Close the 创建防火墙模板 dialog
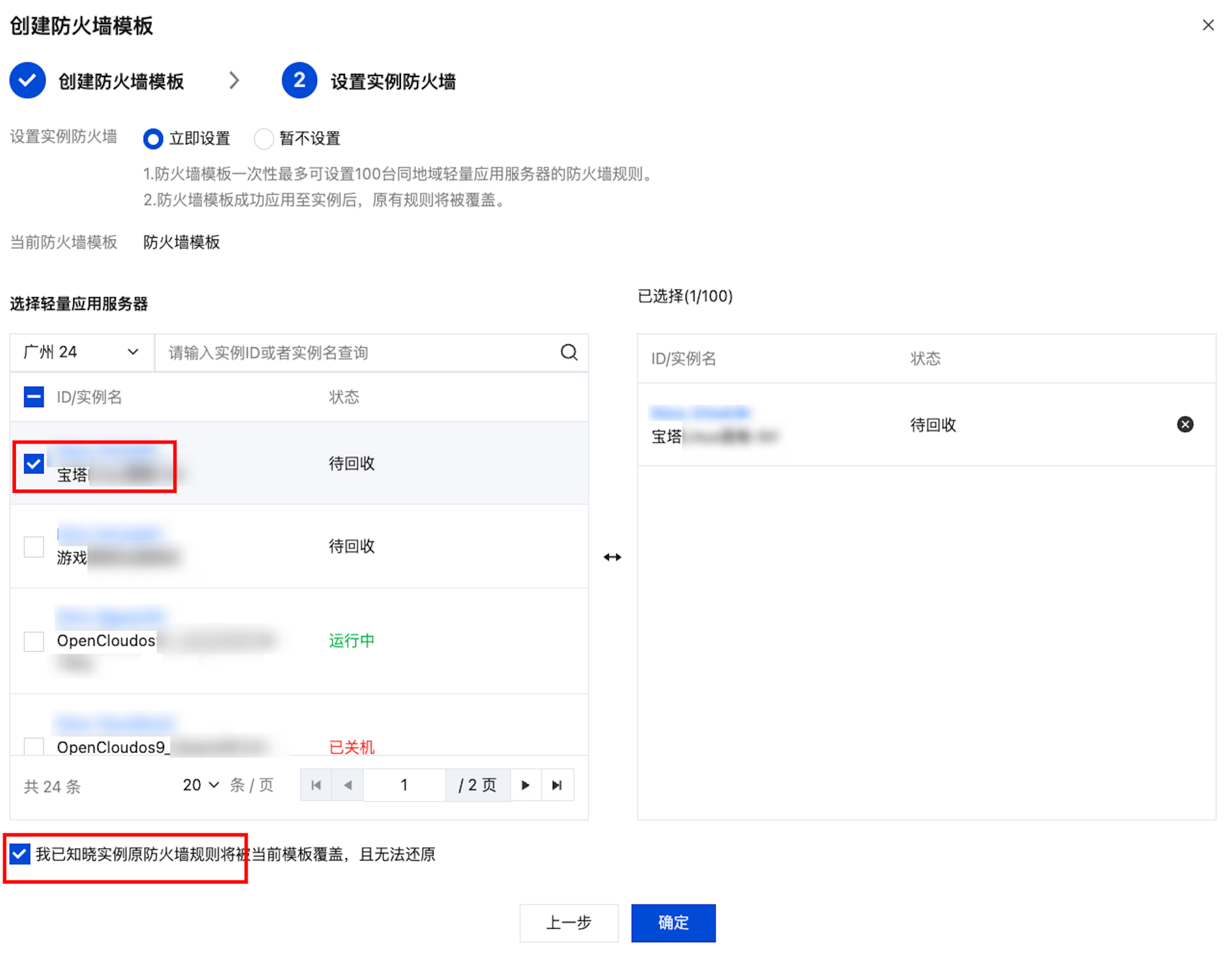 (x=1208, y=25)
